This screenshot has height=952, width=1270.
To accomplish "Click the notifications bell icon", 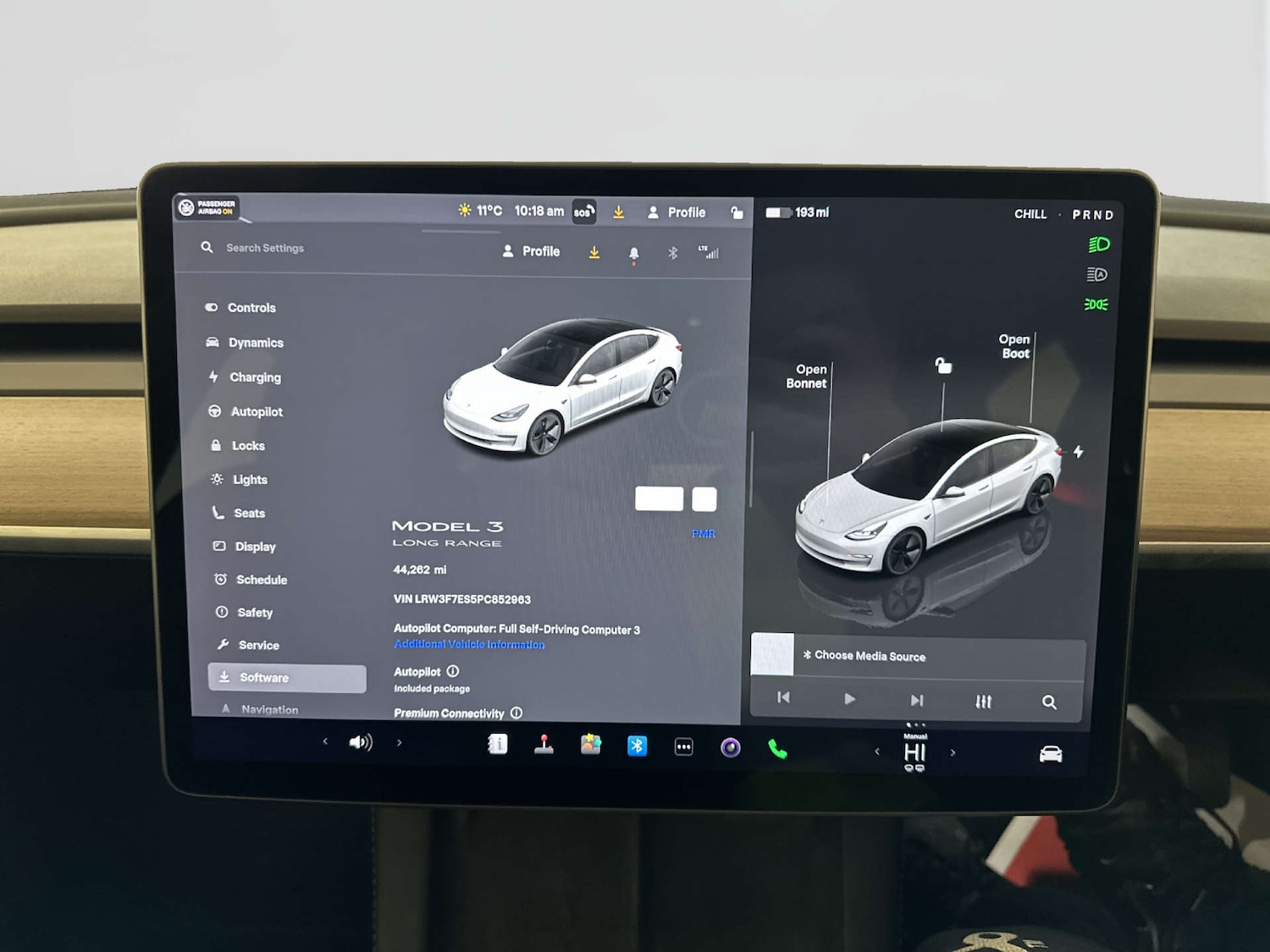I will [x=632, y=252].
